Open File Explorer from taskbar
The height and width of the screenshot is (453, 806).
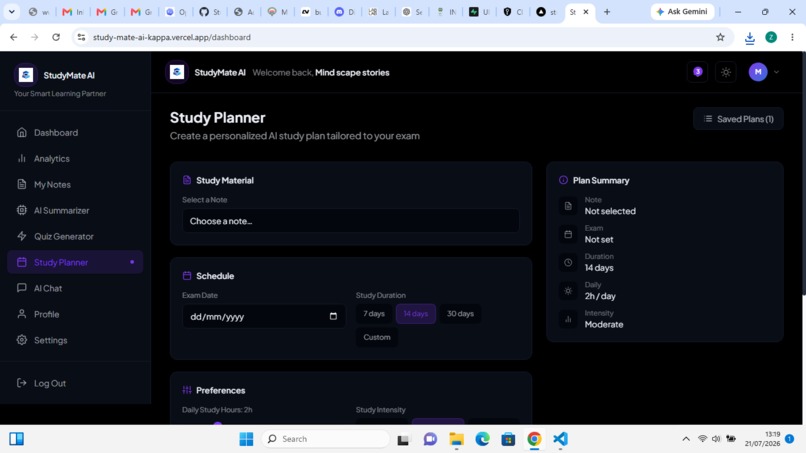pyautogui.click(x=456, y=439)
